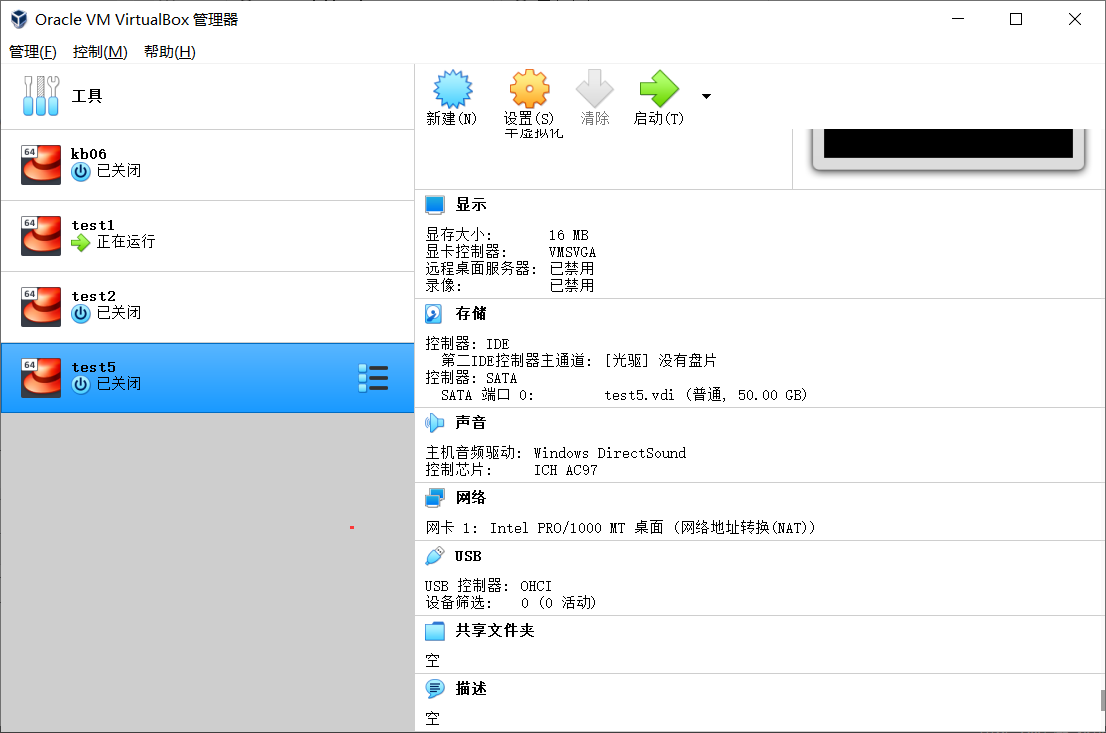Click the 工具 icon in the sidebar

click(x=40, y=96)
